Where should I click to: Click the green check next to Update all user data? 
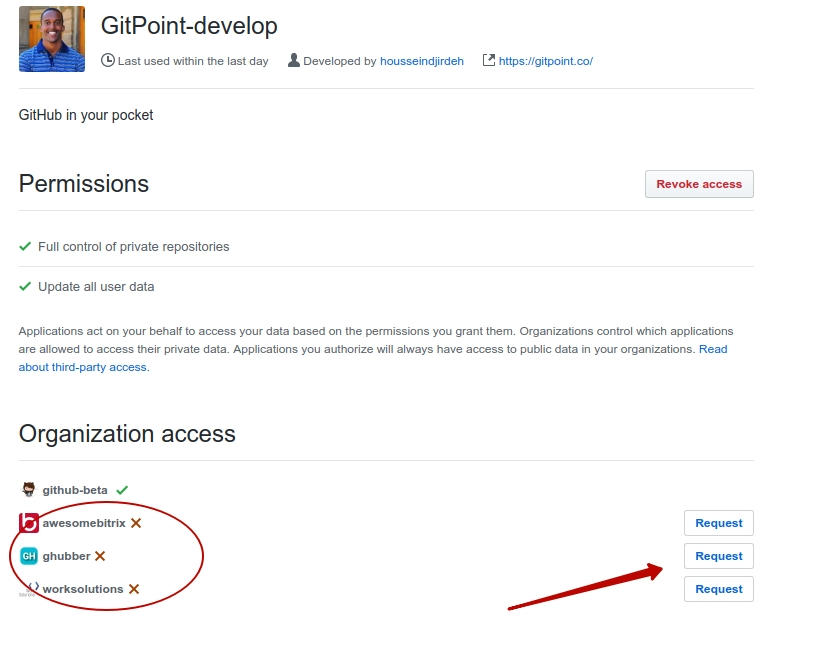pos(25,286)
